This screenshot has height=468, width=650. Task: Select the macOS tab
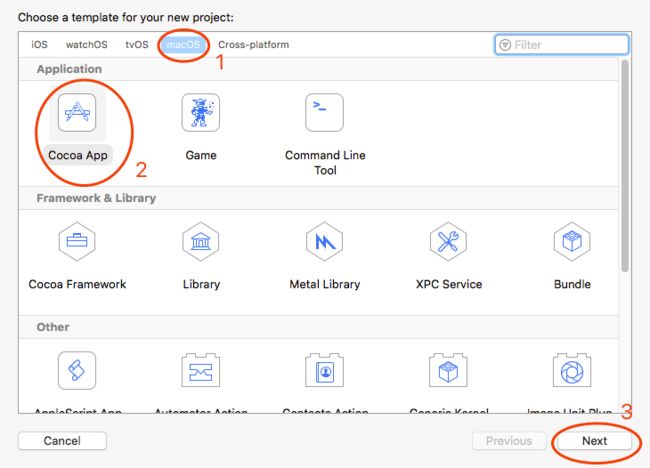coord(183,45)
